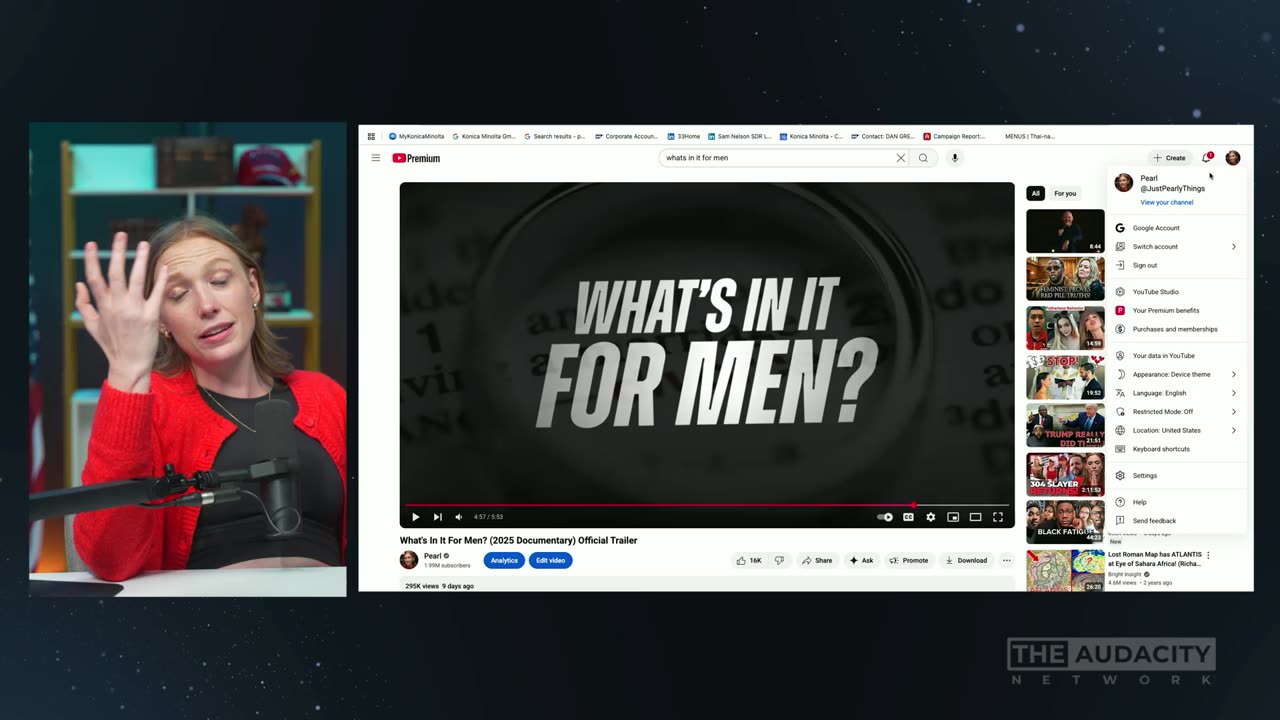
Task: Start voice search with the microphone icon
Action: pyautogui.click(x=955, y=158)
